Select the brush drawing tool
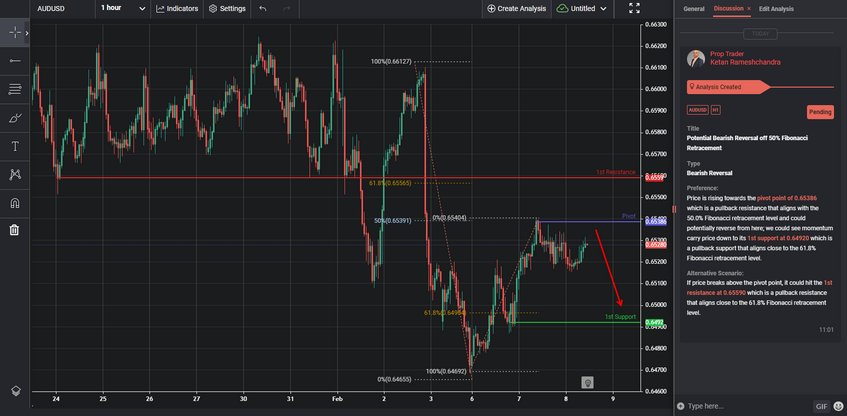Image resolution: width=847 pixels, height=416 pixels. click(15, 118)
